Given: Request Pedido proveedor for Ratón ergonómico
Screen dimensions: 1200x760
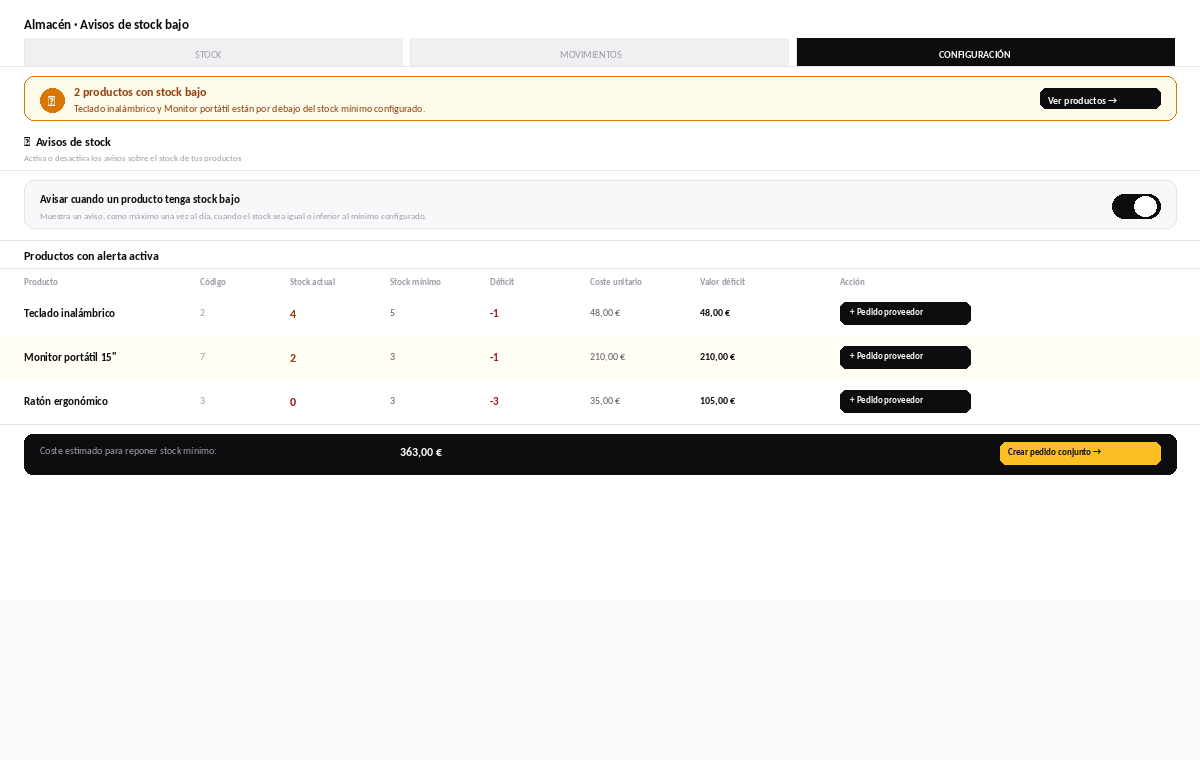Looking at the screenshot, I should click(905, 401).
